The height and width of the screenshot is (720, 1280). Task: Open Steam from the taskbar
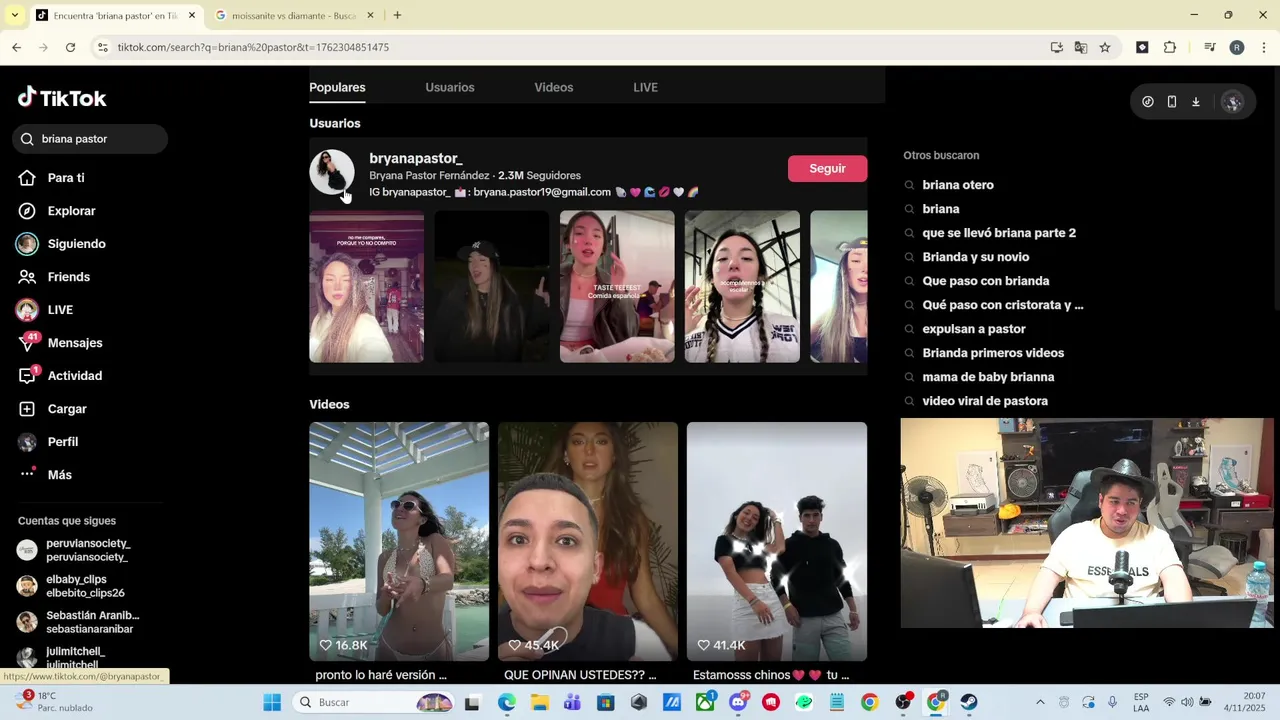[969, 702]
